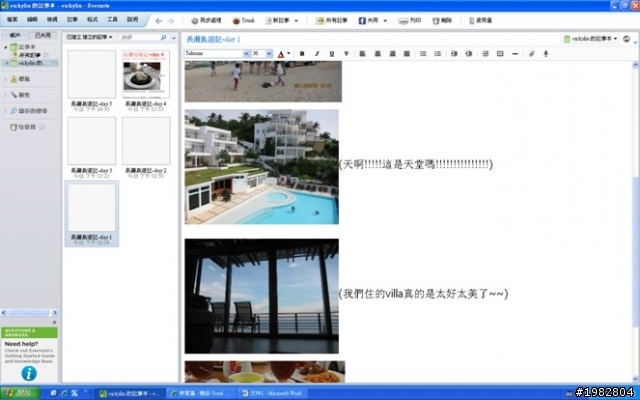Image resolution: width=640 pixels, height=400 pixels.
Task: Open the 編輯 (Edit) menu
Action: pos(32,20)
